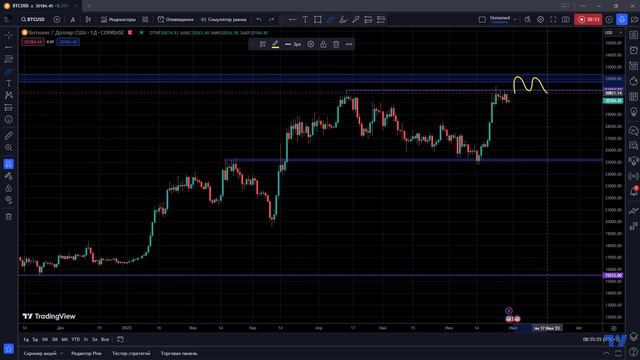Viewport: 640px width, 360px height.
Task: Open the chart interval selector
Action: click(x=73, y=20)
